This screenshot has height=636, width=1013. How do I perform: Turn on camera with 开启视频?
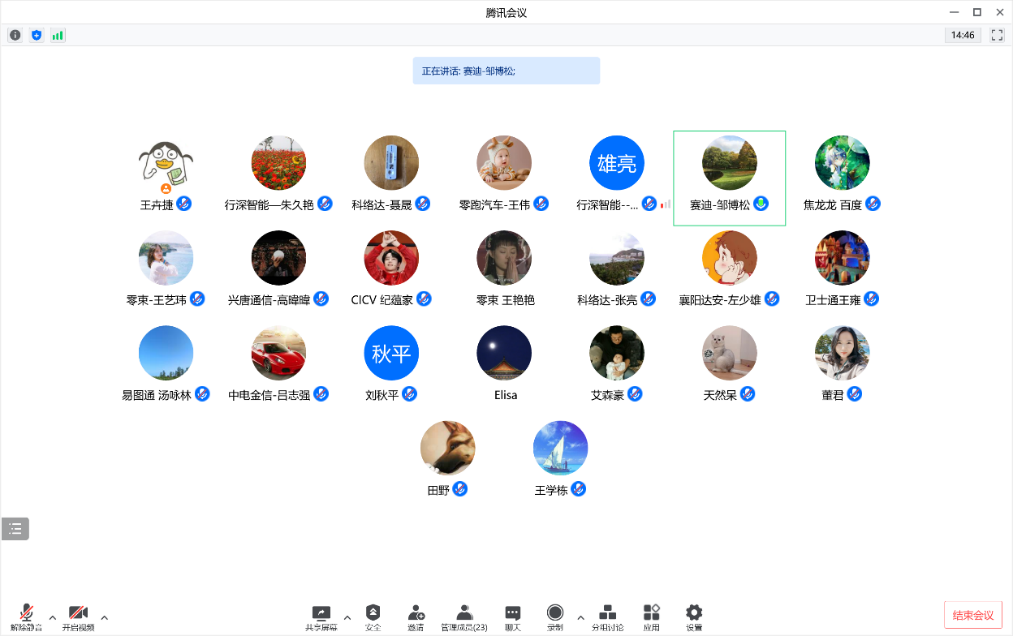point(78,617)
